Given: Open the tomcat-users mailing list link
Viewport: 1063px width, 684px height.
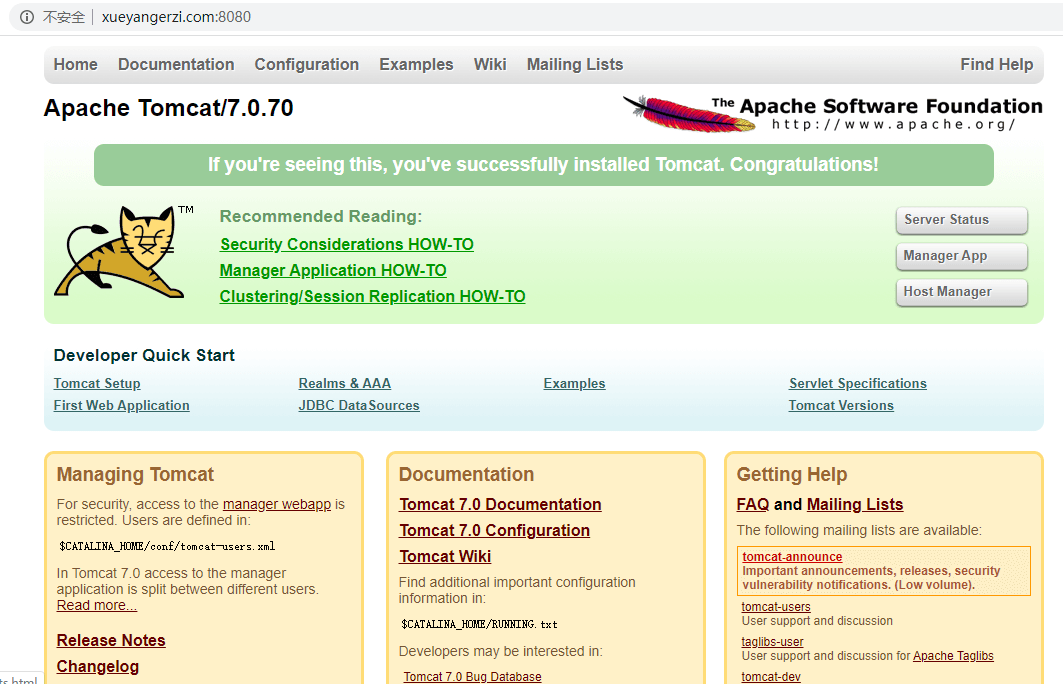Looking at the screenshot, I should (x=776, y=607).
